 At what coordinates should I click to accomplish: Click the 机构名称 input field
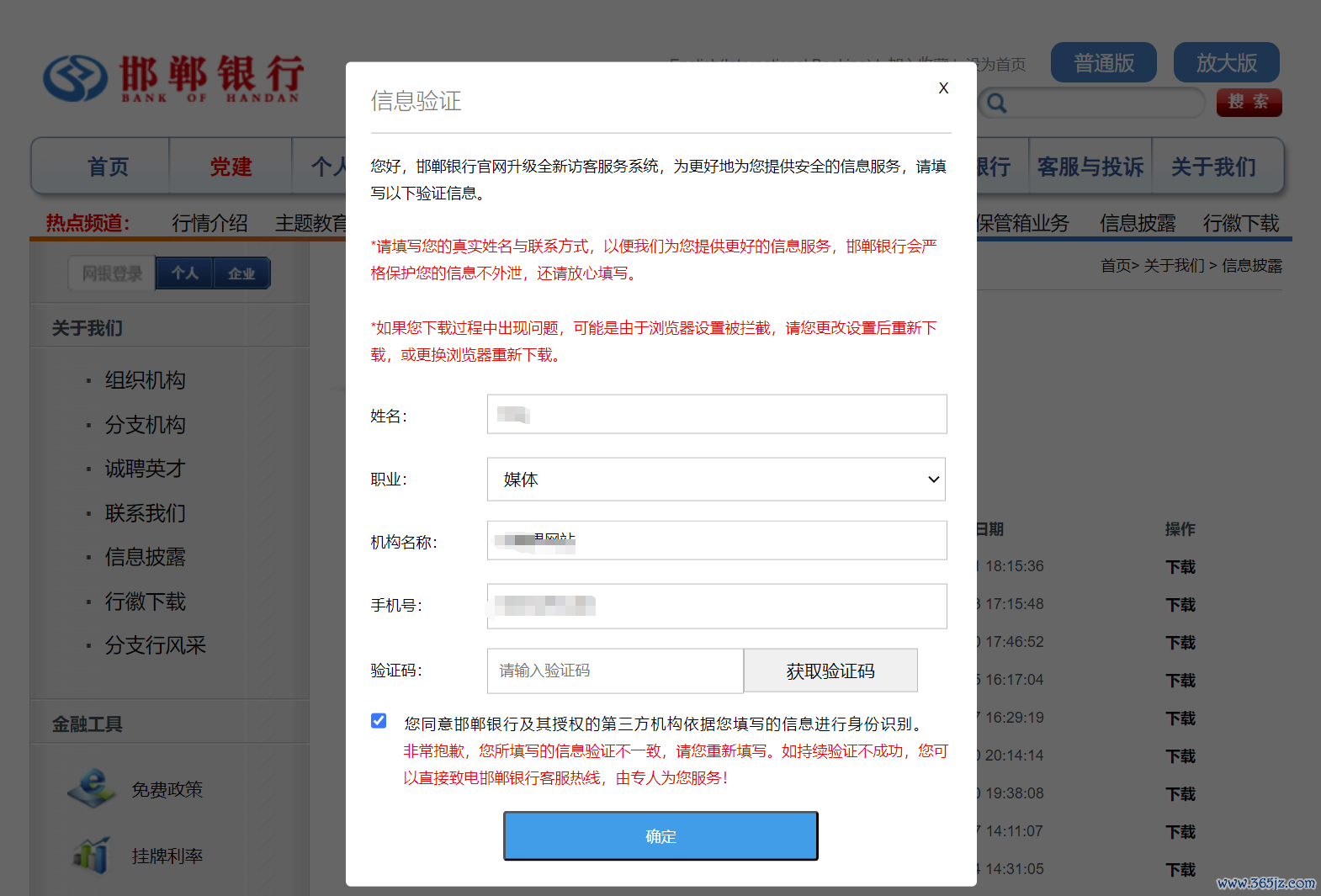[x=717, y=540]
